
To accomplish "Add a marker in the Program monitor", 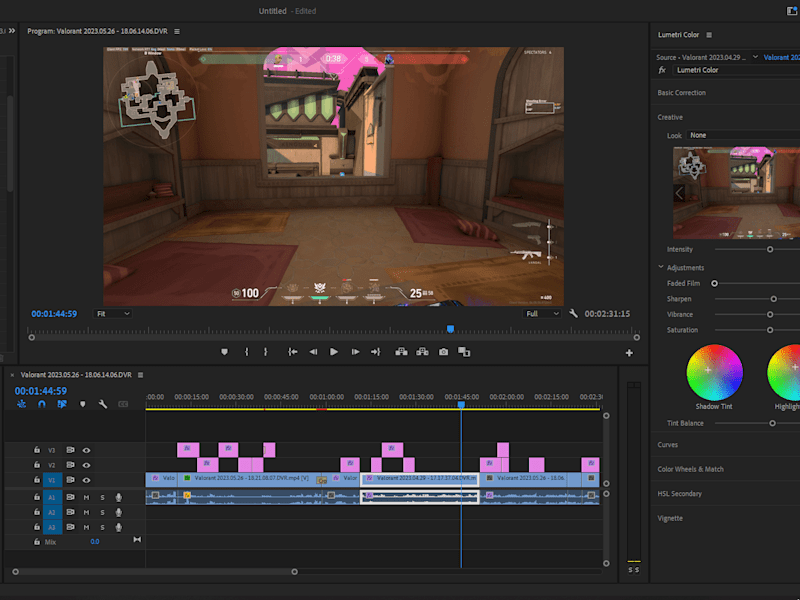I will pyautogui.click(x=224, y=352).
